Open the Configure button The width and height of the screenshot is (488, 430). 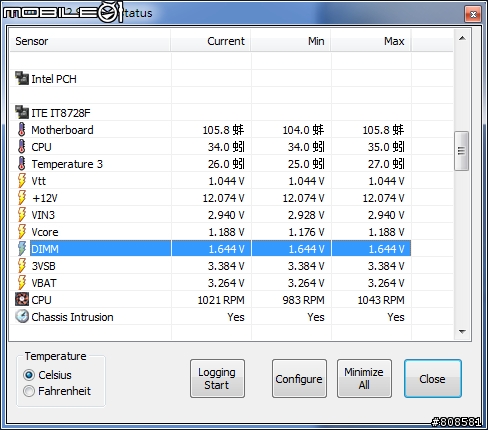299,378
